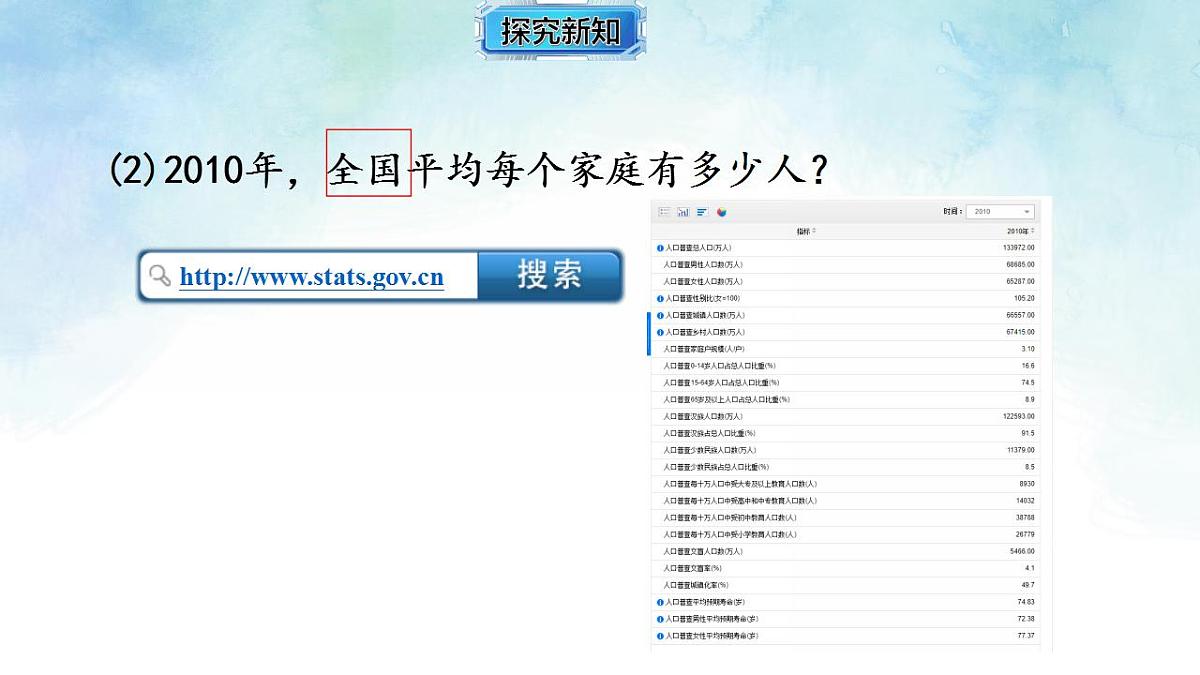The width and height of the screenshot is (1200, 675).
Task: Select row 人口普查少数民族人口数(万人)
Action: [846, 450]
